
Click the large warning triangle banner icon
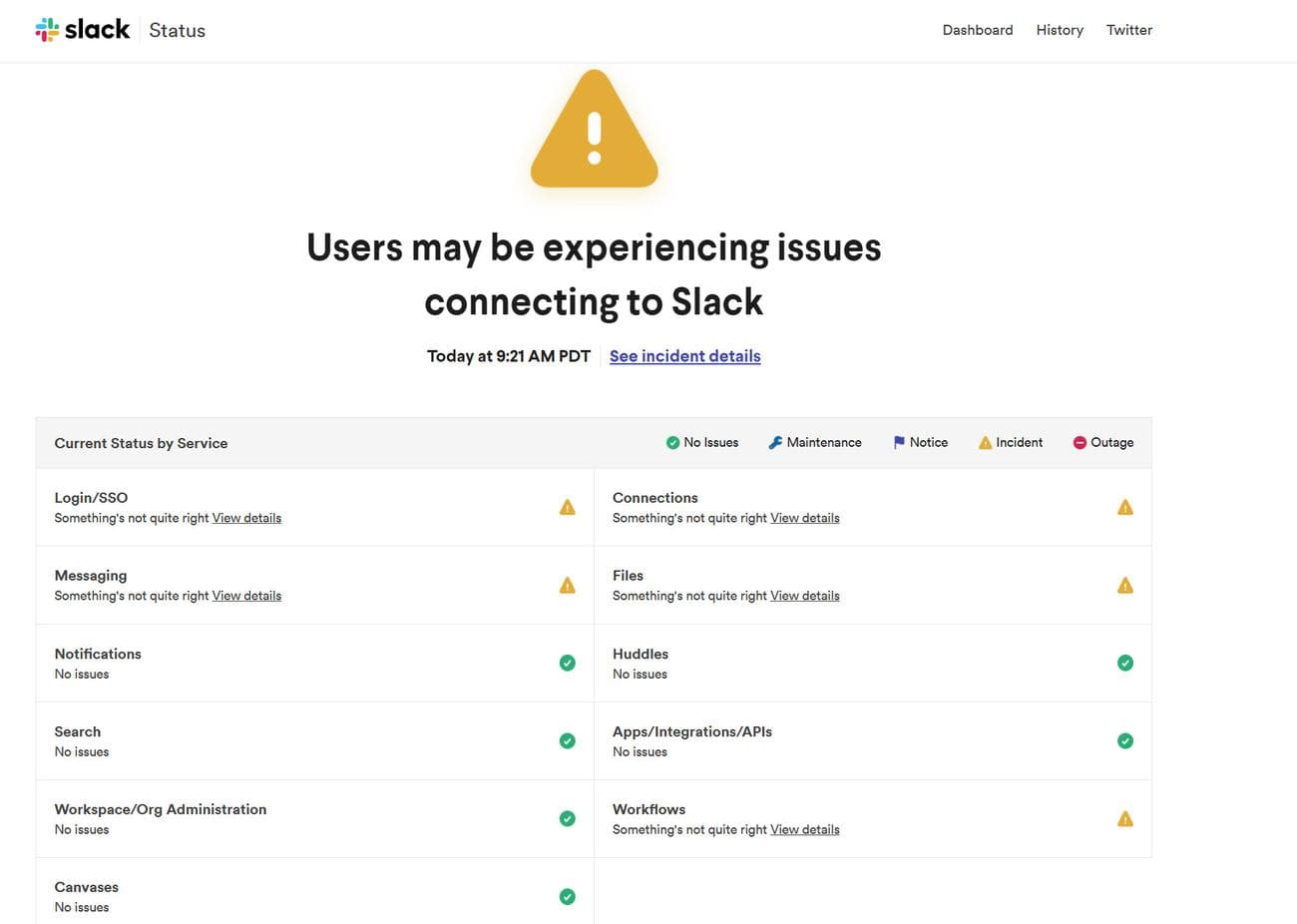coord(594,130)
